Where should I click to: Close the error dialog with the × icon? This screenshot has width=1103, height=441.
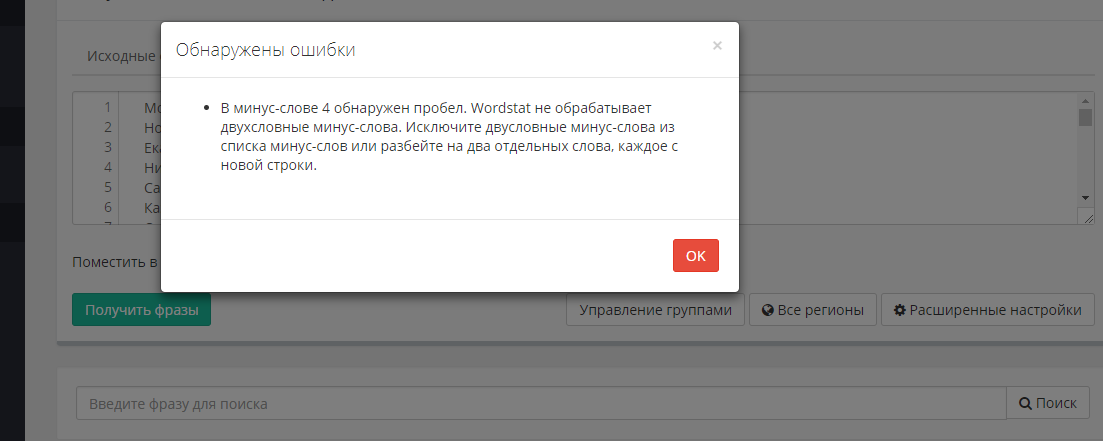(717, 46)
